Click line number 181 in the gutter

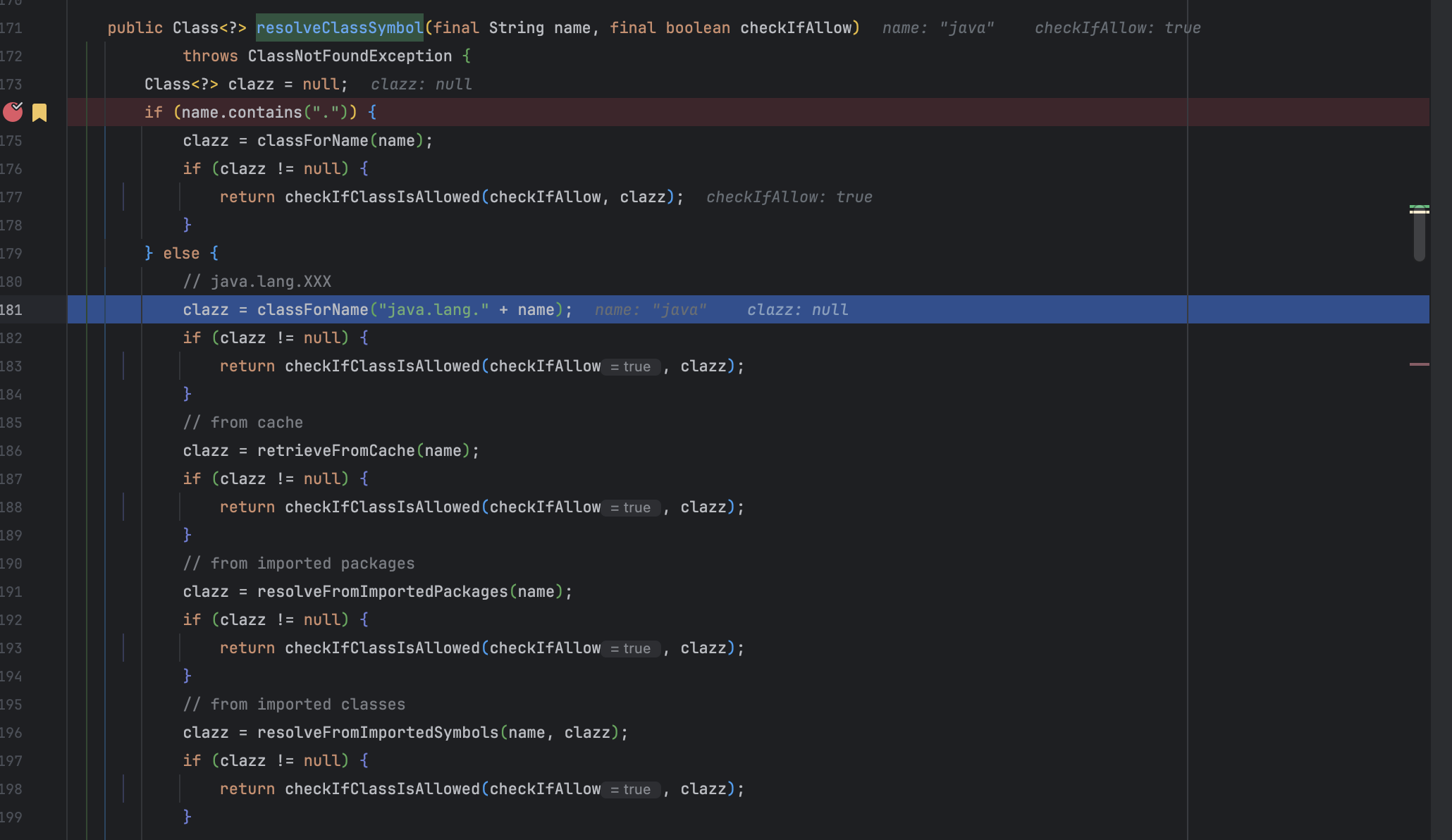[11, 309]
